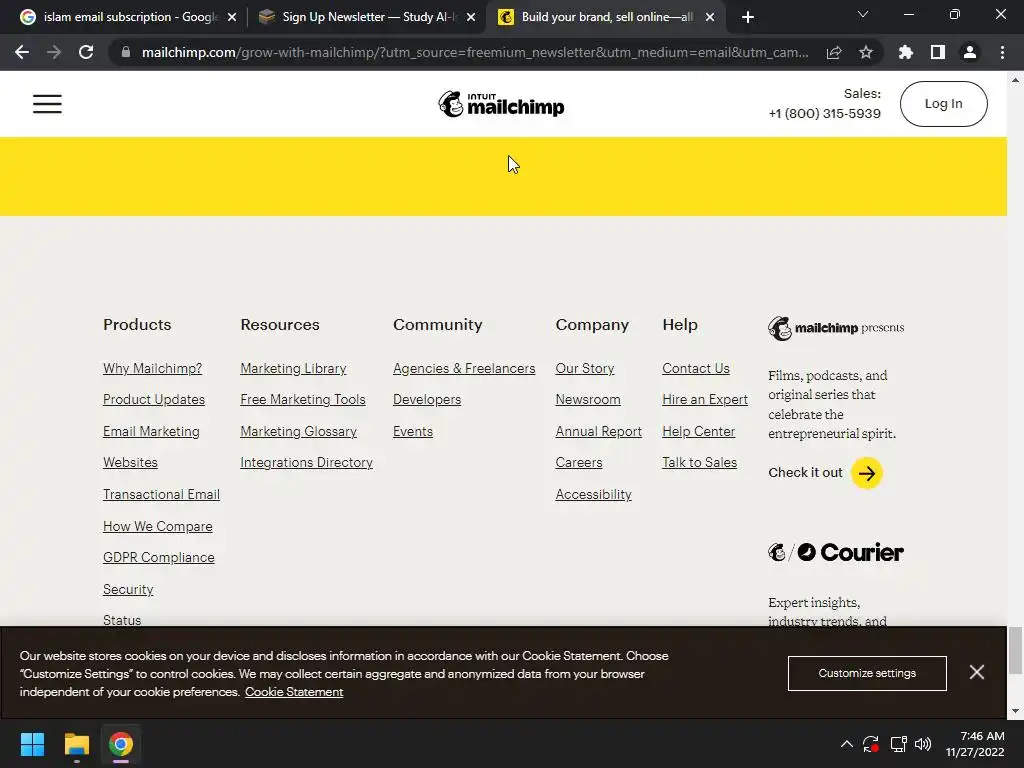Toggle the Chrome side panel icon

938,52
